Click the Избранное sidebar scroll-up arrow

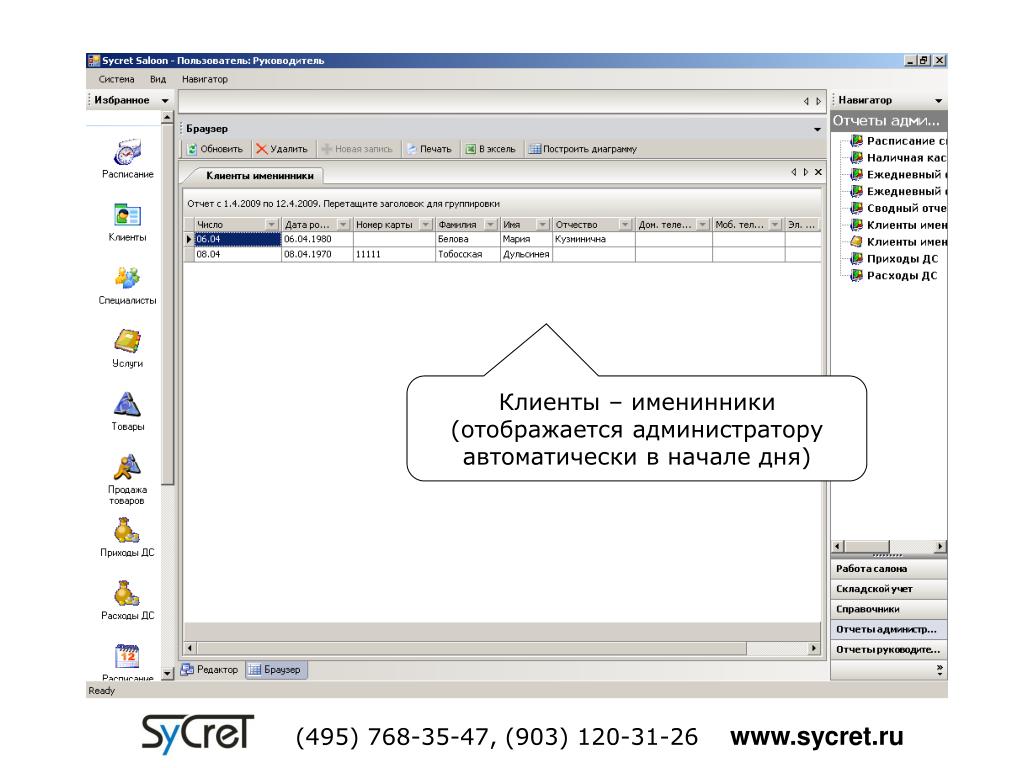(167, 118)
